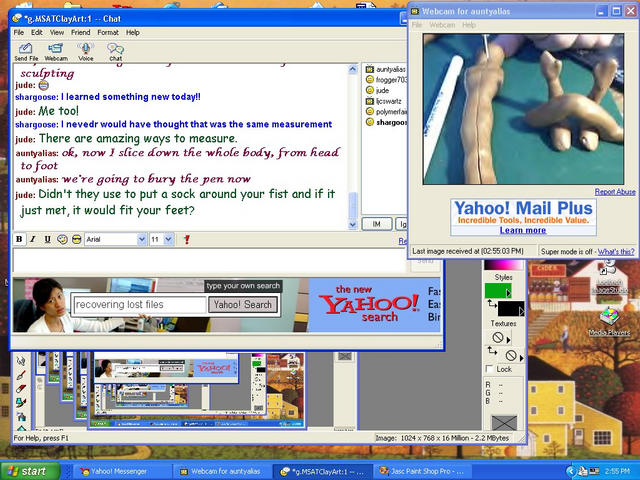This screenshot has height=480, width=640.
Task: Open the green foreground style swatch
Action: point(496,291)
